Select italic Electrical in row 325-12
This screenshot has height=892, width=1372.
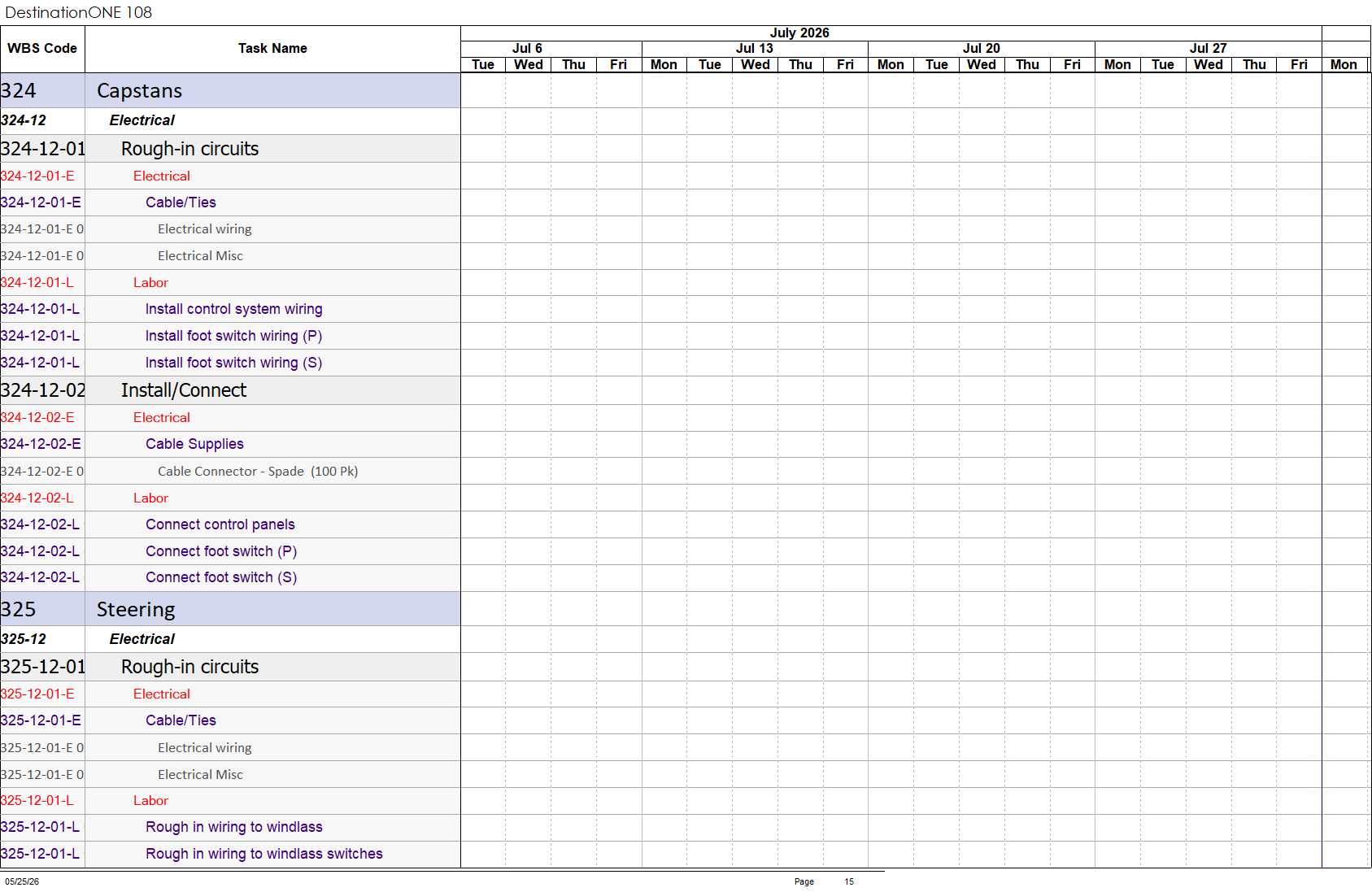pyautogui.click(x=142, y=639)
